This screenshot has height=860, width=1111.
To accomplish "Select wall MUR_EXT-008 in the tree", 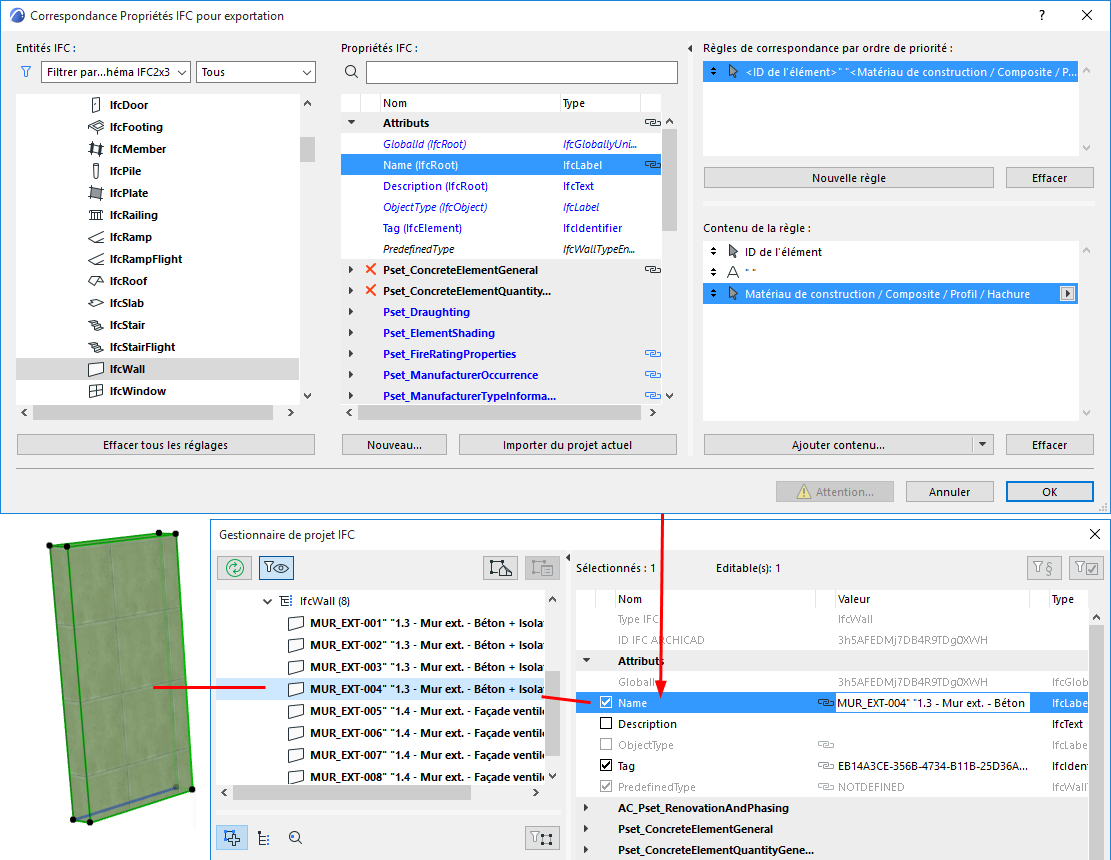I will (427, 777).
